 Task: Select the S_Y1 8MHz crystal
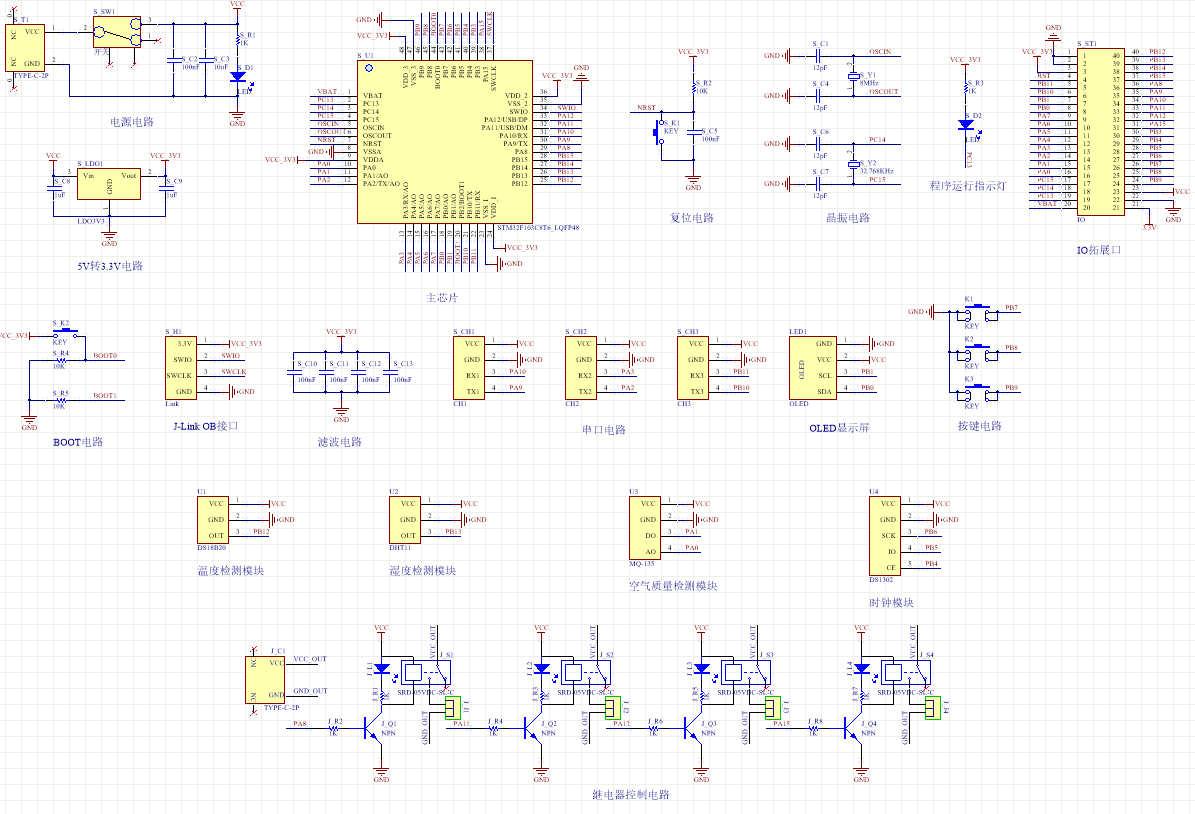854,76
